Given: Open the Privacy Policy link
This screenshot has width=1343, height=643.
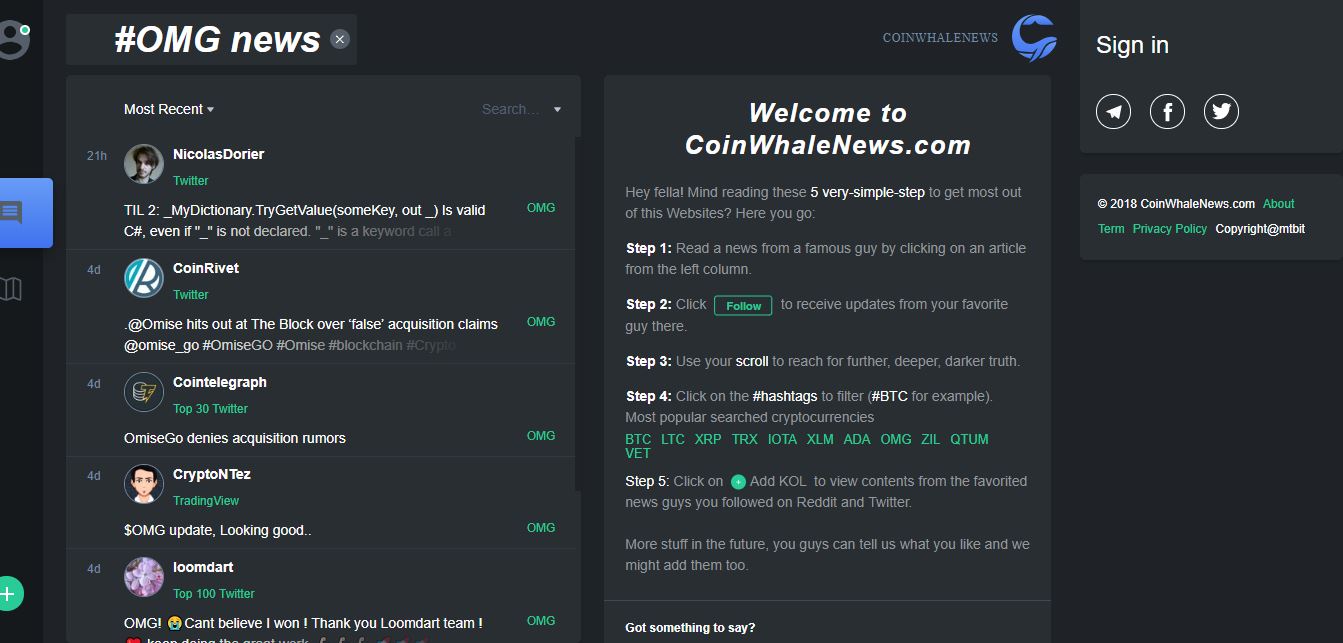Looking at the screenshot, I should [x=1169, y=228].
